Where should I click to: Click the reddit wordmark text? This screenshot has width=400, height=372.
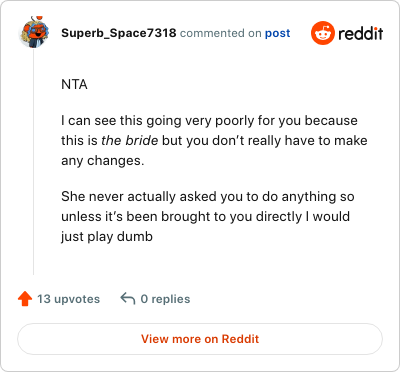coord(361,33)
